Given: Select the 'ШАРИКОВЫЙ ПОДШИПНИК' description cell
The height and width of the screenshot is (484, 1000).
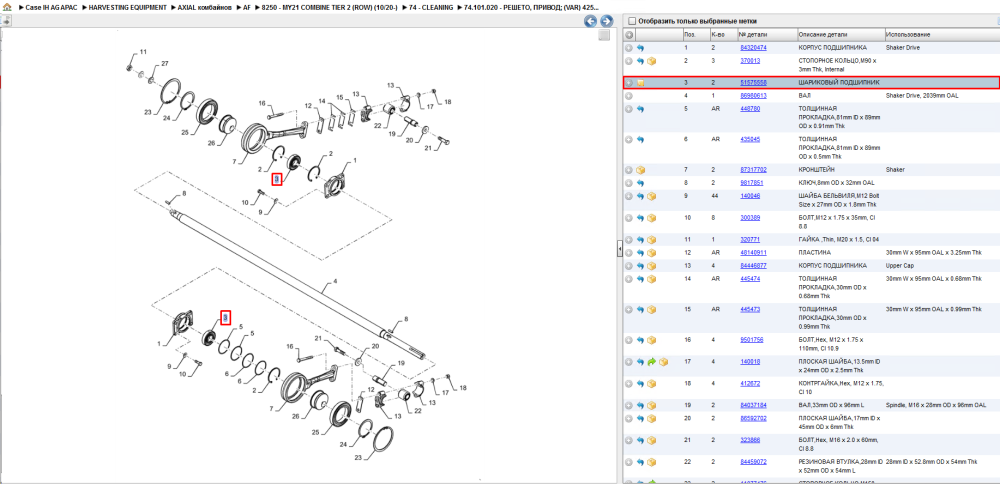Looking at the screenshot, I should coord(839,82).
